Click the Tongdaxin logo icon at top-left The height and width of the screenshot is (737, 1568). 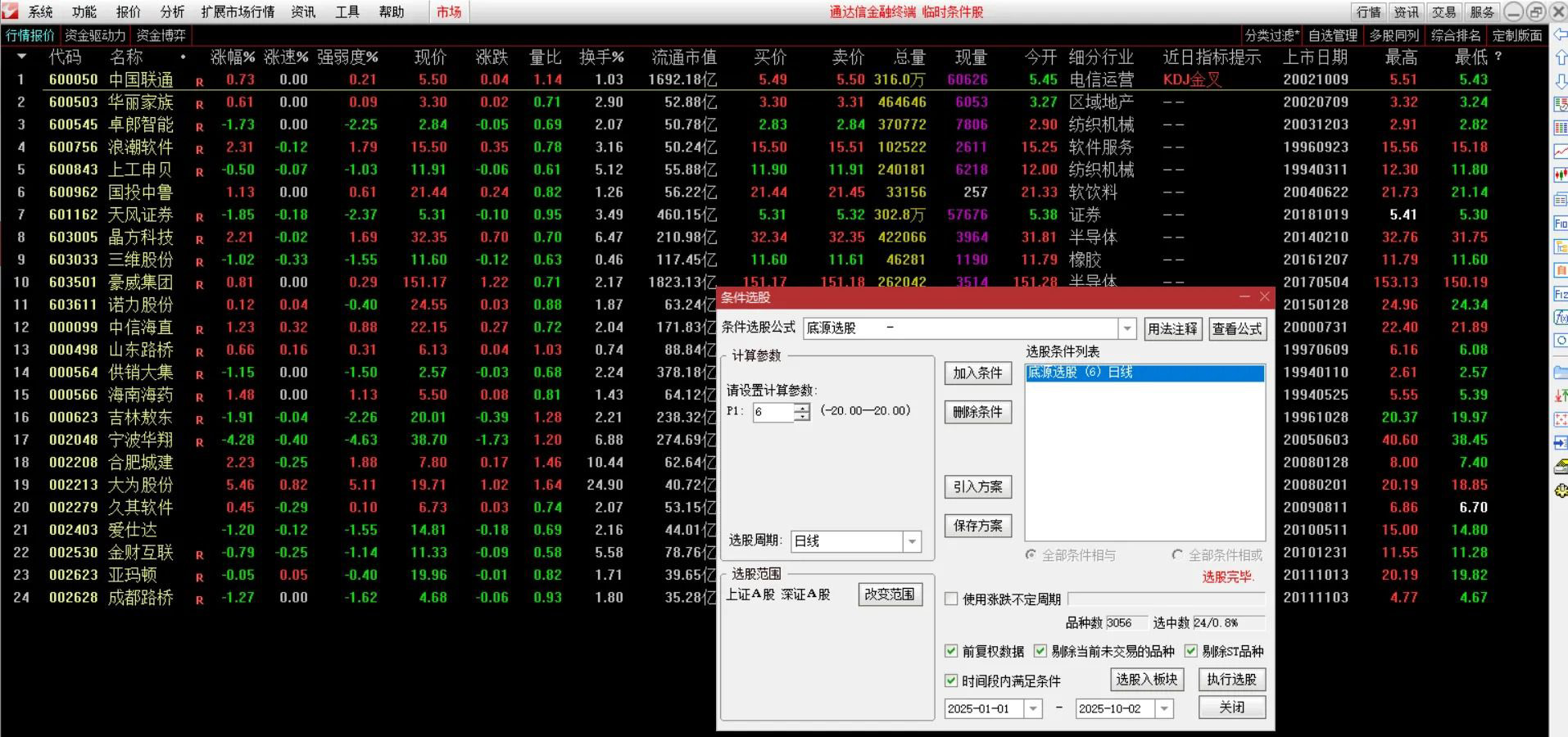[x=11, y=11]
